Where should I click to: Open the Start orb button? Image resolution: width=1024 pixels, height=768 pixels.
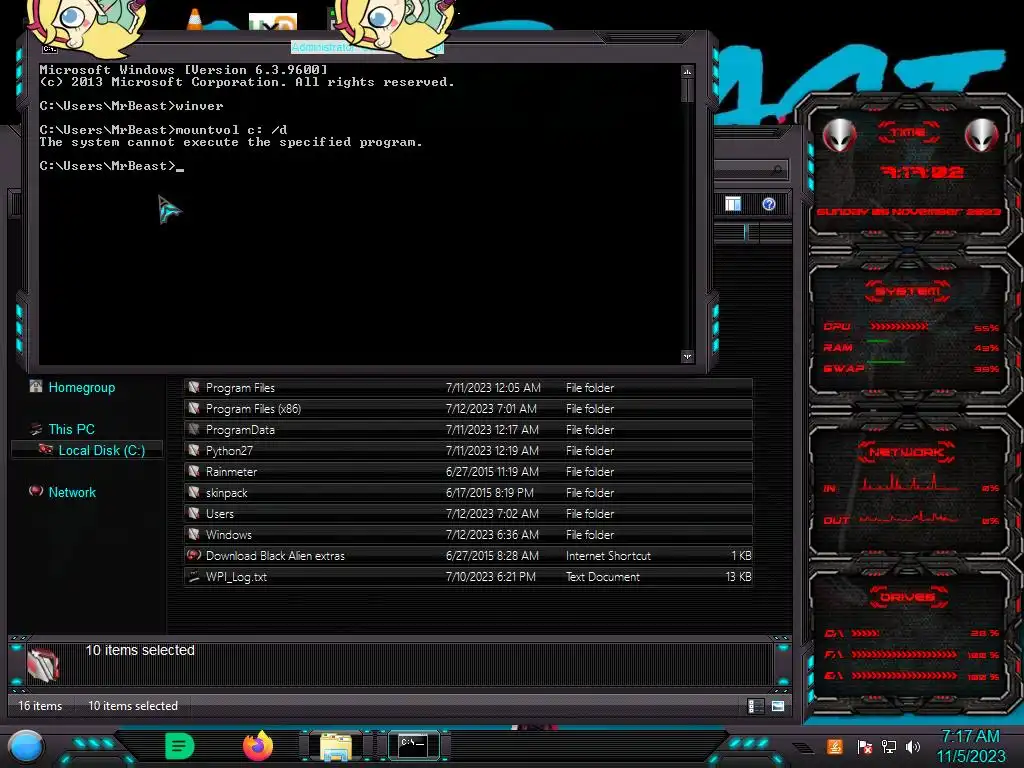[25, 746]
